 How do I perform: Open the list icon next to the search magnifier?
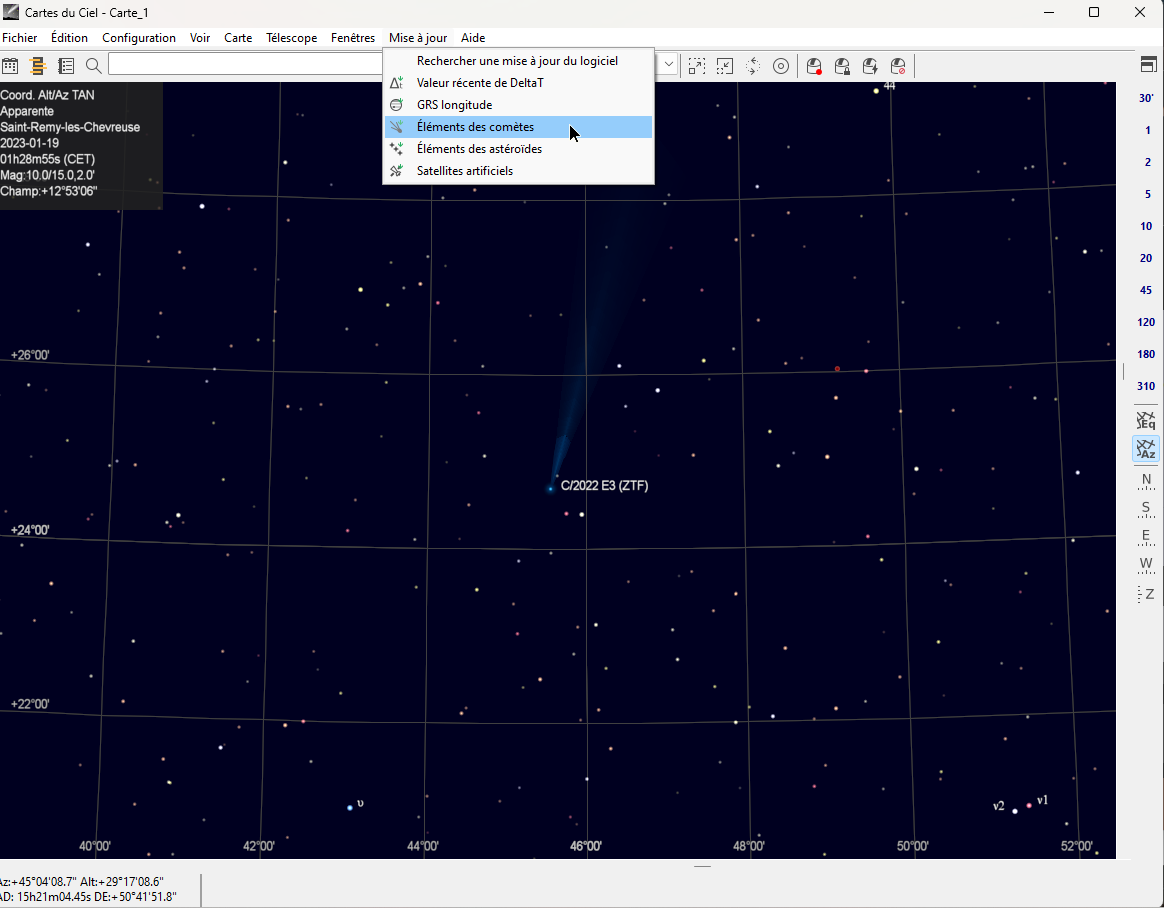click(x=66, y=66)
